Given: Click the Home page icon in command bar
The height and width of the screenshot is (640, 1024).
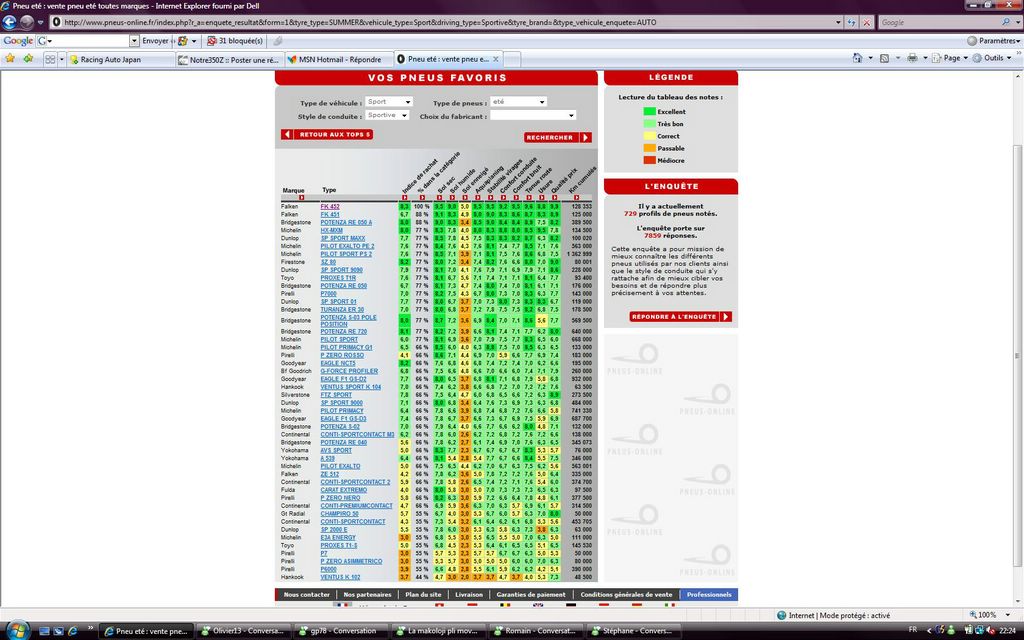Looking at the screenshot, I should 857,58.
